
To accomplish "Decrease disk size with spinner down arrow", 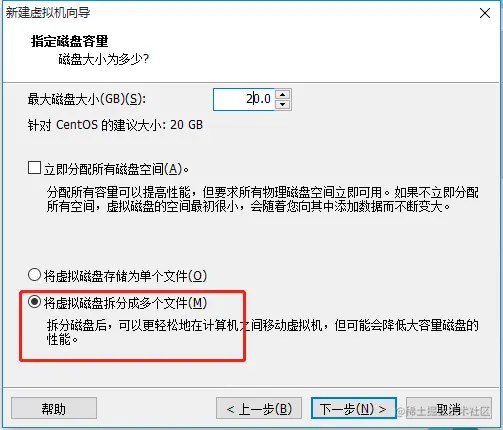I will pos(283,105).
